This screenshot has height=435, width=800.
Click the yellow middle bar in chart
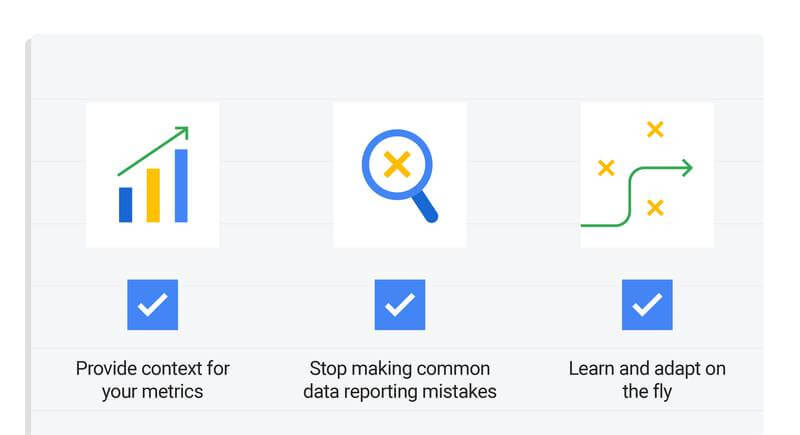tap(153, 195)
